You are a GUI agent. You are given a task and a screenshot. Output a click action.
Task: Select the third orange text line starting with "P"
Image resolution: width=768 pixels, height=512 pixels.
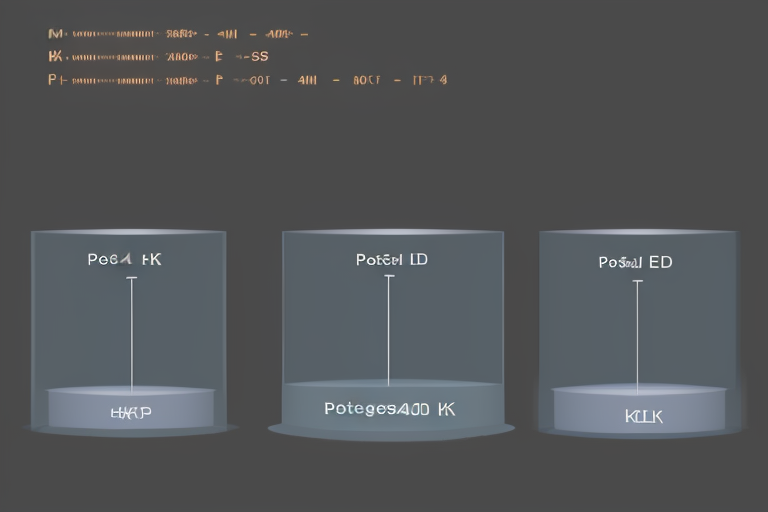pos(247,80)
